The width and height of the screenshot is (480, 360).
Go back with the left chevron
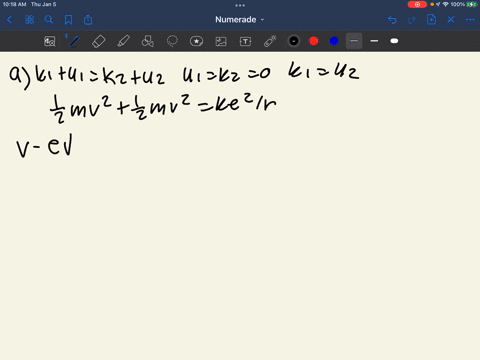[x=9, y=20]
